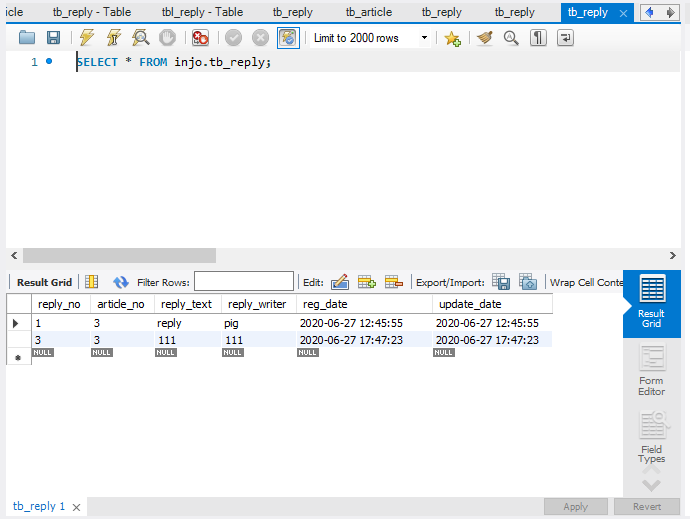Import records from file icon
Viewport: 690px width, 519px height.
528,282
